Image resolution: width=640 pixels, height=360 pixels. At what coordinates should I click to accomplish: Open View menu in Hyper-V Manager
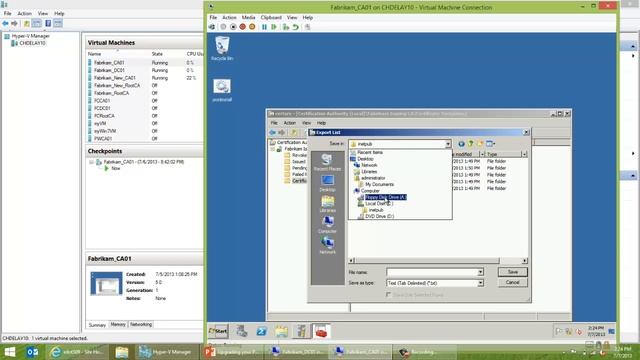coord(43,13)
